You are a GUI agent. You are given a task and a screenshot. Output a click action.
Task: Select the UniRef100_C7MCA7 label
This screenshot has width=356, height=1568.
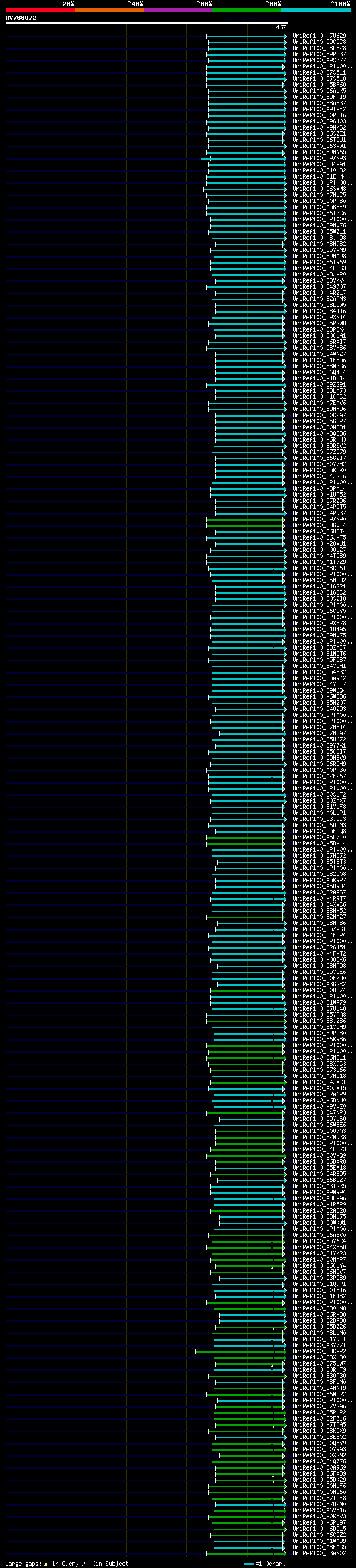319,733
